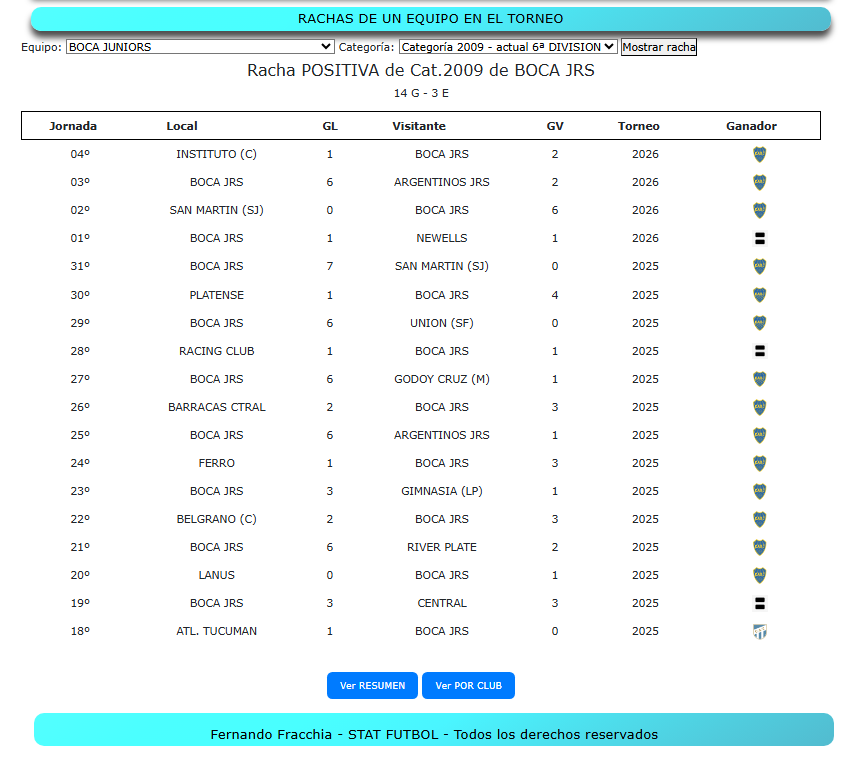The height and width of the screenshot is (769, 853).
Task: Click the Torneo column header
Action: click(x=639, y=126)
